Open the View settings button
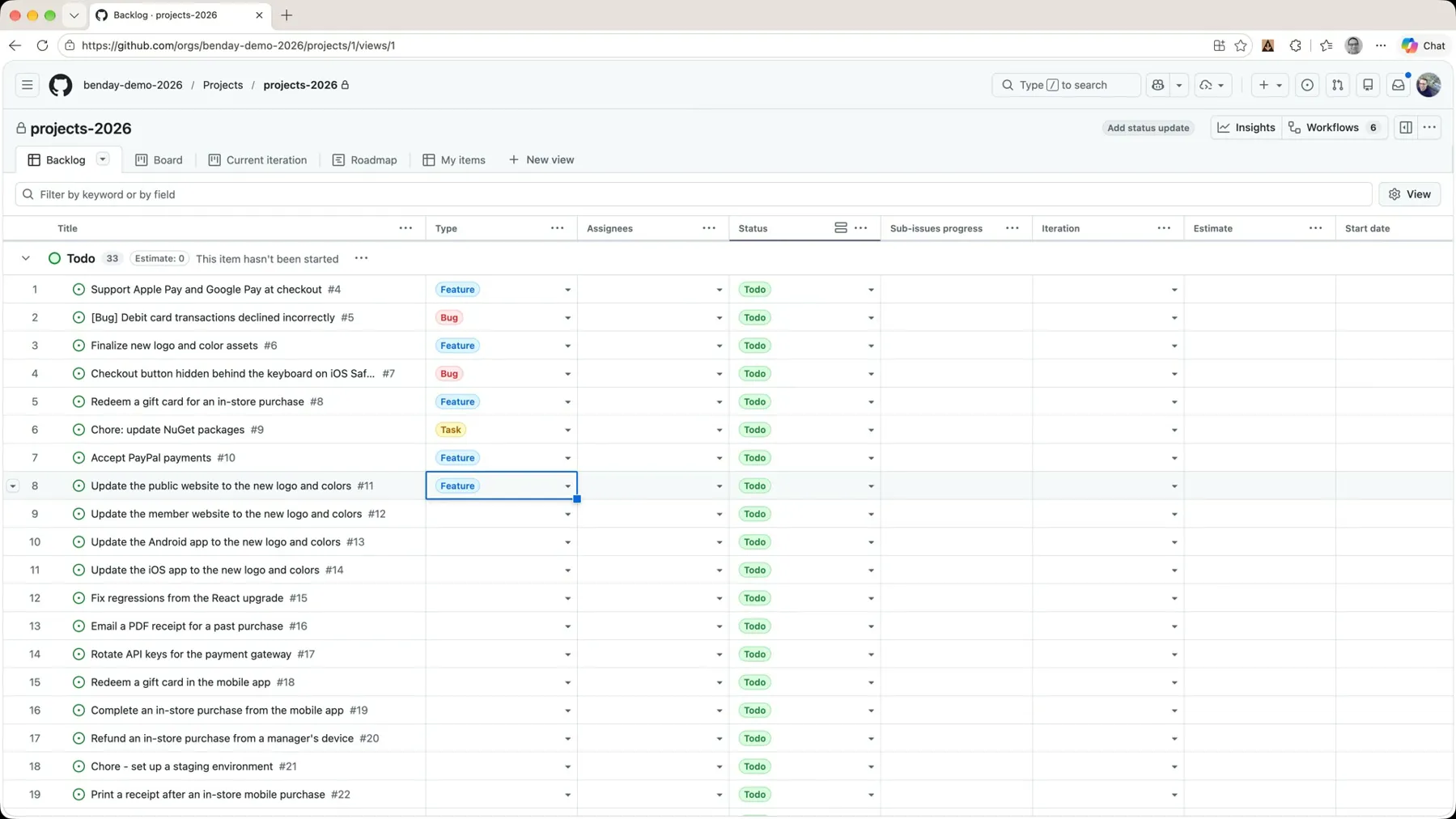This screenshot has height=819, width=1456. pos(1410,194)
